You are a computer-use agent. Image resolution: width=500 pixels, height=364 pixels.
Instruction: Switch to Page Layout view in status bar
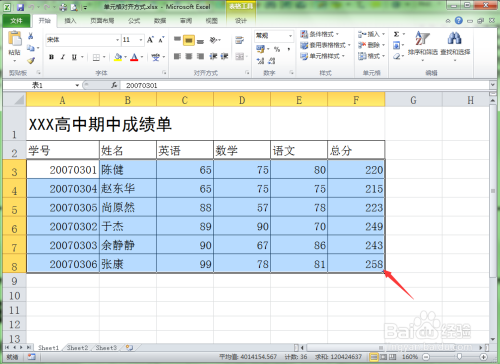[x=384, y=357]
